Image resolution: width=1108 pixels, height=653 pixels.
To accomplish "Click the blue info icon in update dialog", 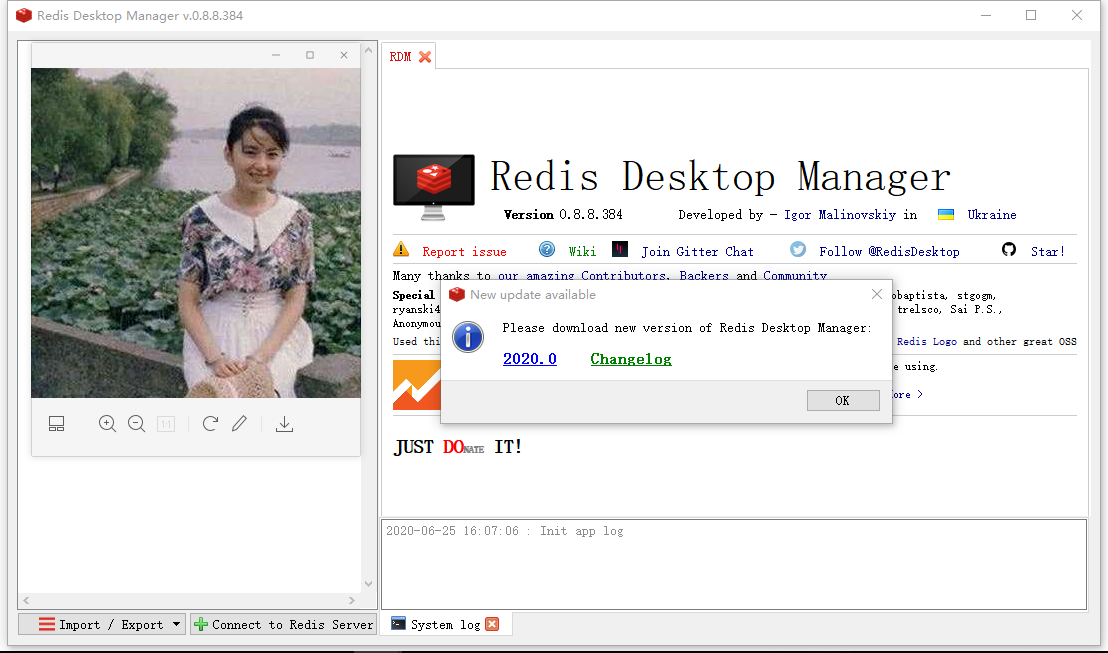I will coord(468,337).
